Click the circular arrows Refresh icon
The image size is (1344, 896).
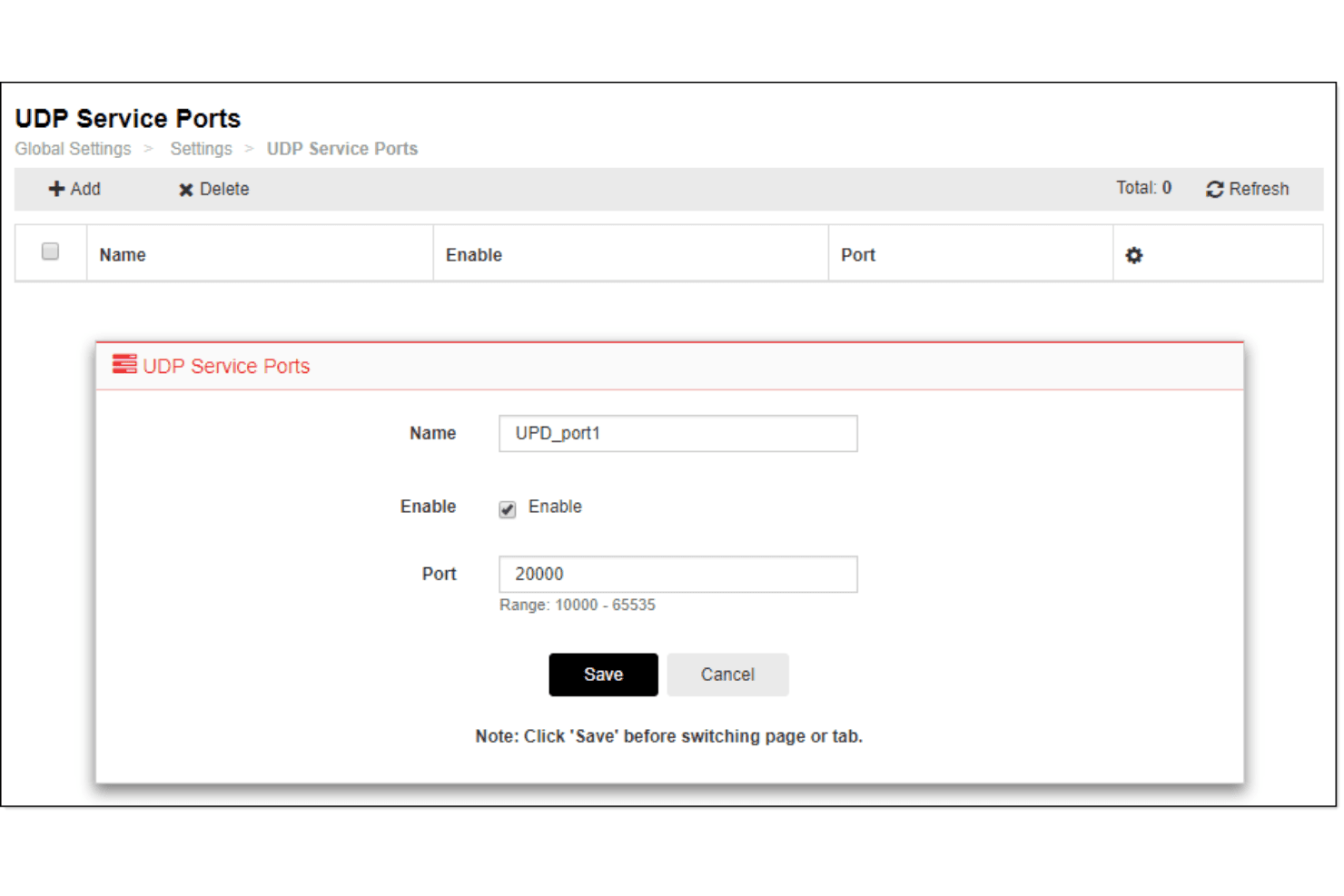tap(1214, 190)
